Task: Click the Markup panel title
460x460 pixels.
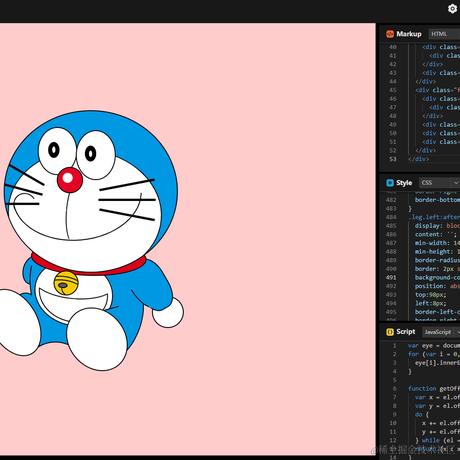Action: click(409, 34)
